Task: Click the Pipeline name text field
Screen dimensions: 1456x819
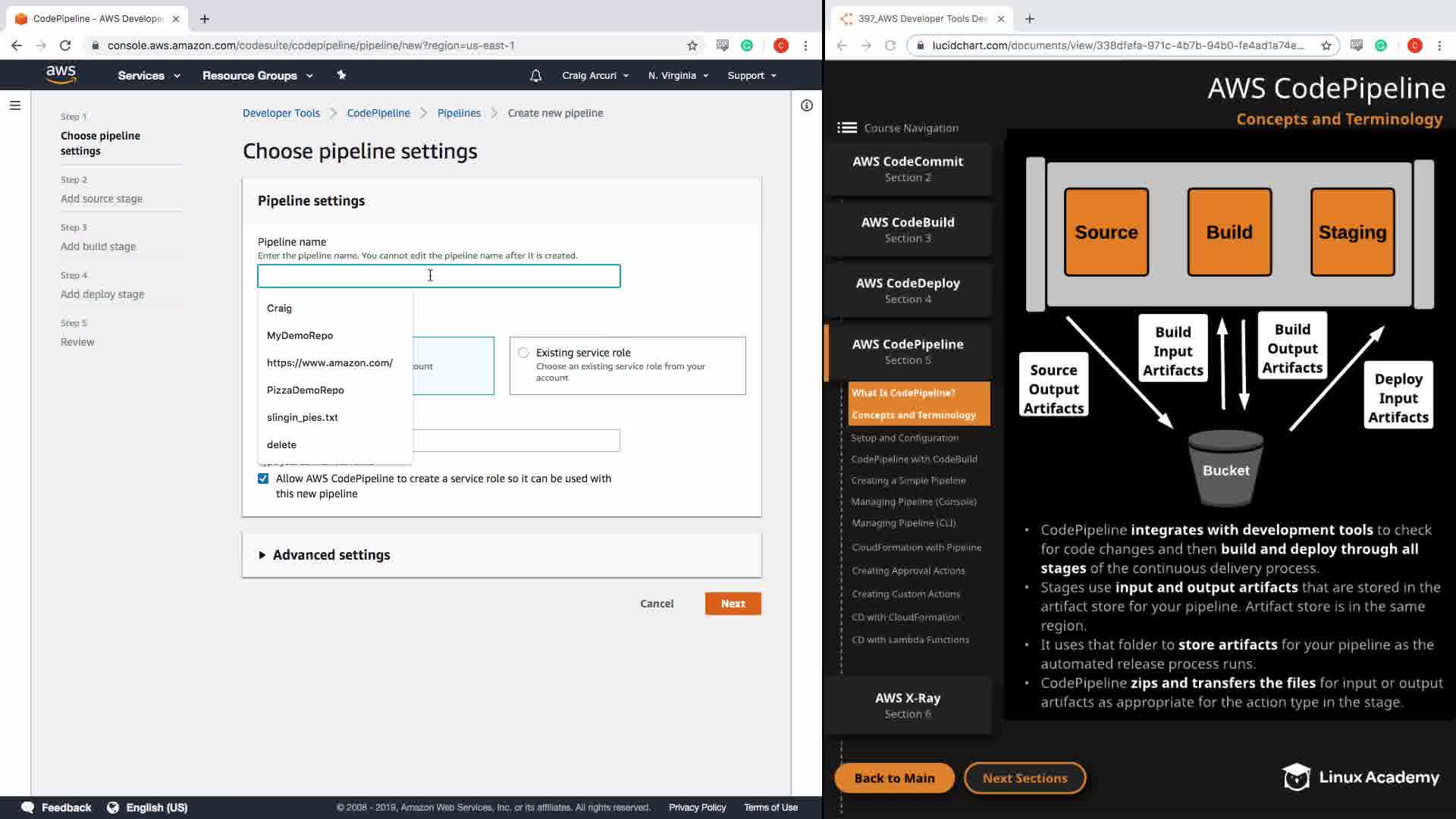Action: tap(438, 276)
